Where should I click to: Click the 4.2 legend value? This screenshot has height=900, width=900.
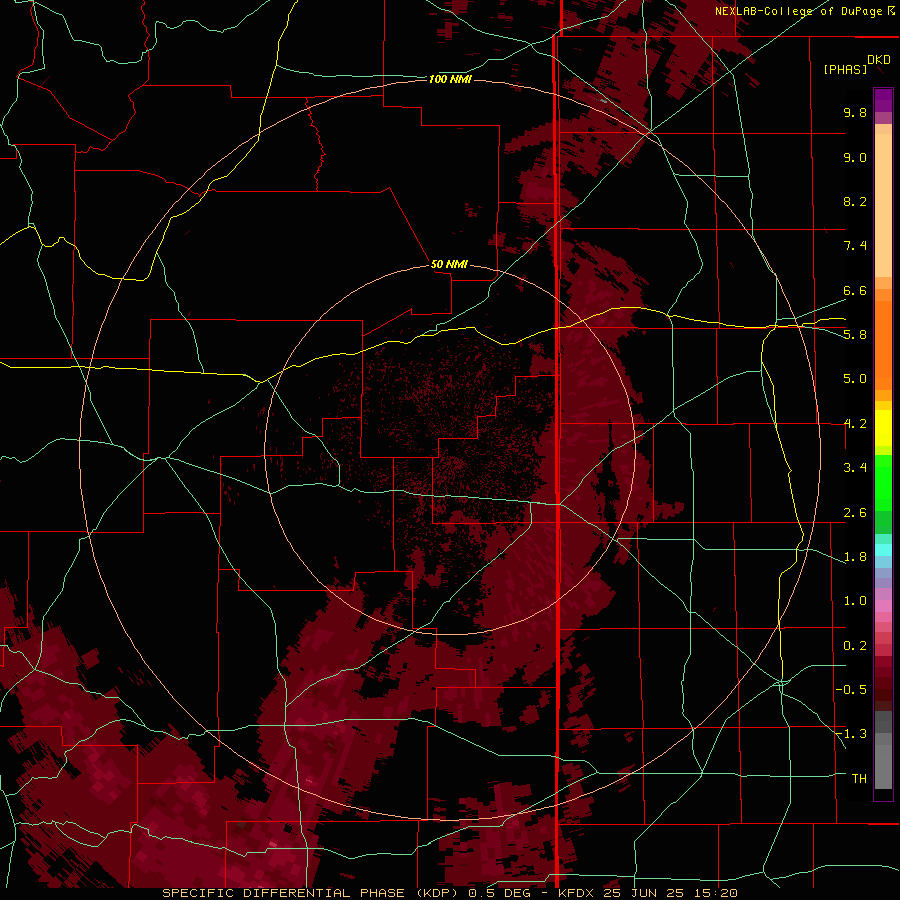click(855, 424)
